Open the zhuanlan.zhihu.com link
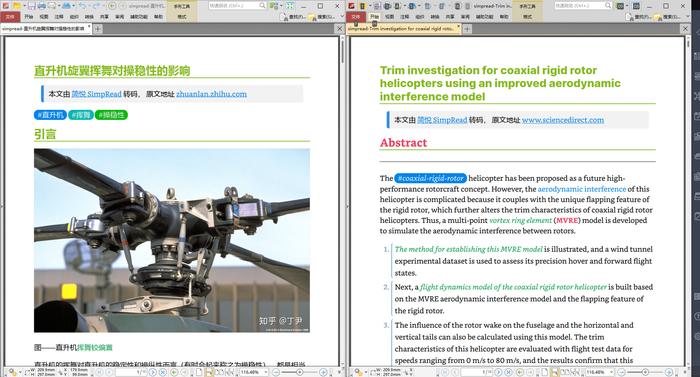The width and height of the screenshot is (700, 377). pyautogui.click(x=211, y=94)
